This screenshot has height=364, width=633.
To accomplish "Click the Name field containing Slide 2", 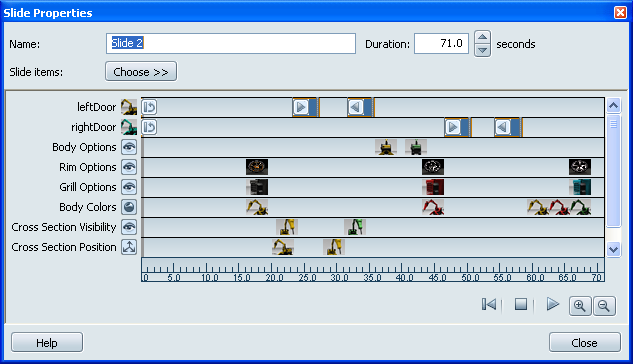I will click(231, 43).
